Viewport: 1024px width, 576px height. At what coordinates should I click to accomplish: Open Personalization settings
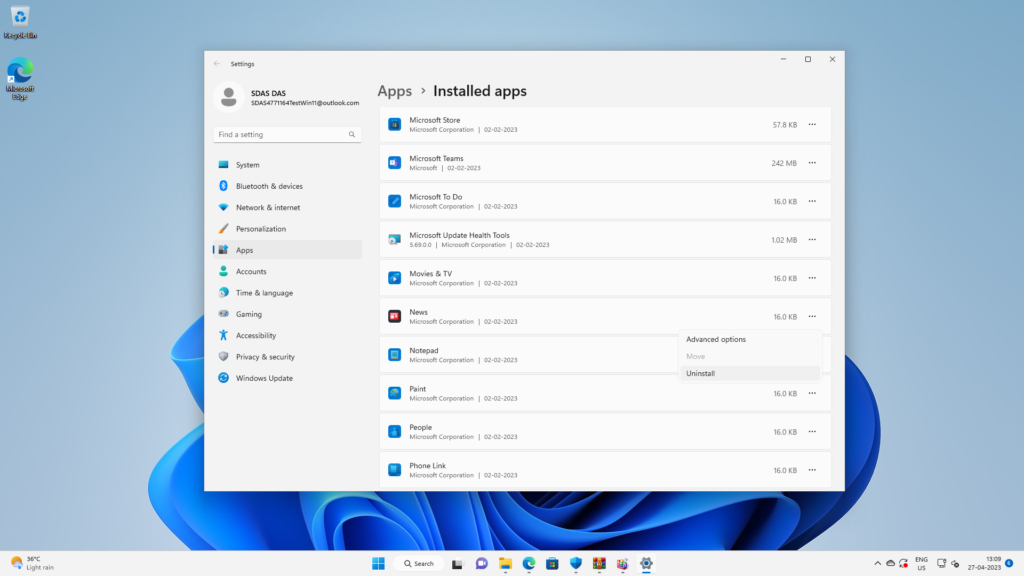point(287,229)
